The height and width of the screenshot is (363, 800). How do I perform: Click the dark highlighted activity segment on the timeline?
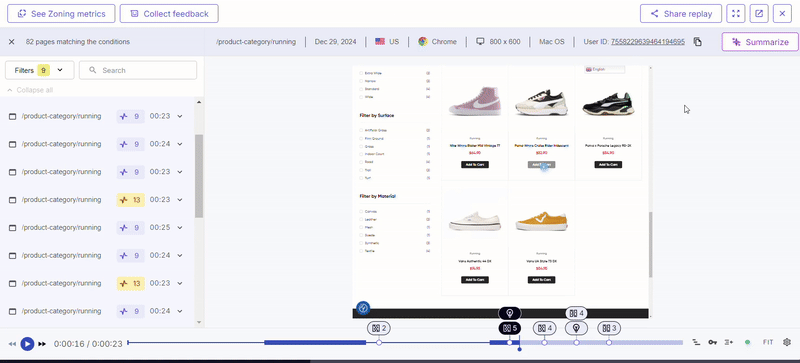point(315,343)
